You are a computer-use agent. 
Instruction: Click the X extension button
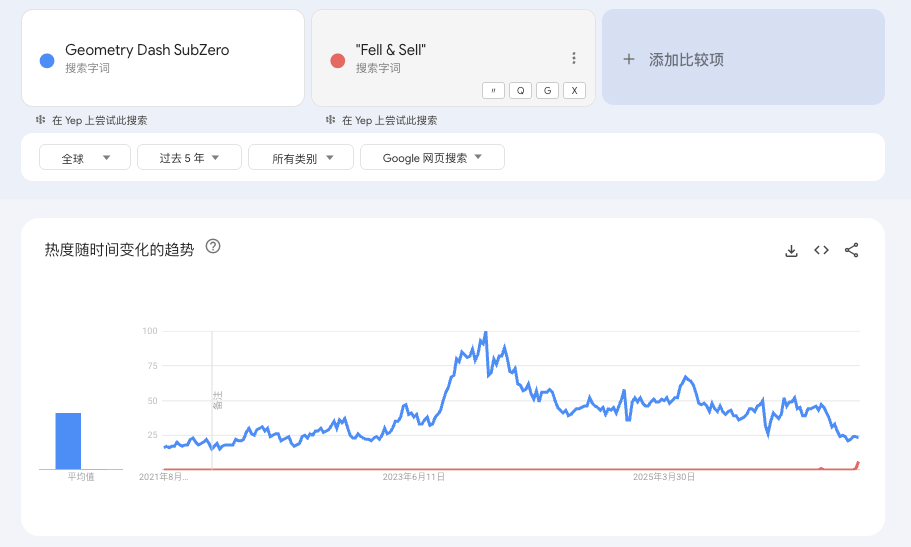[x=575, y=91]
